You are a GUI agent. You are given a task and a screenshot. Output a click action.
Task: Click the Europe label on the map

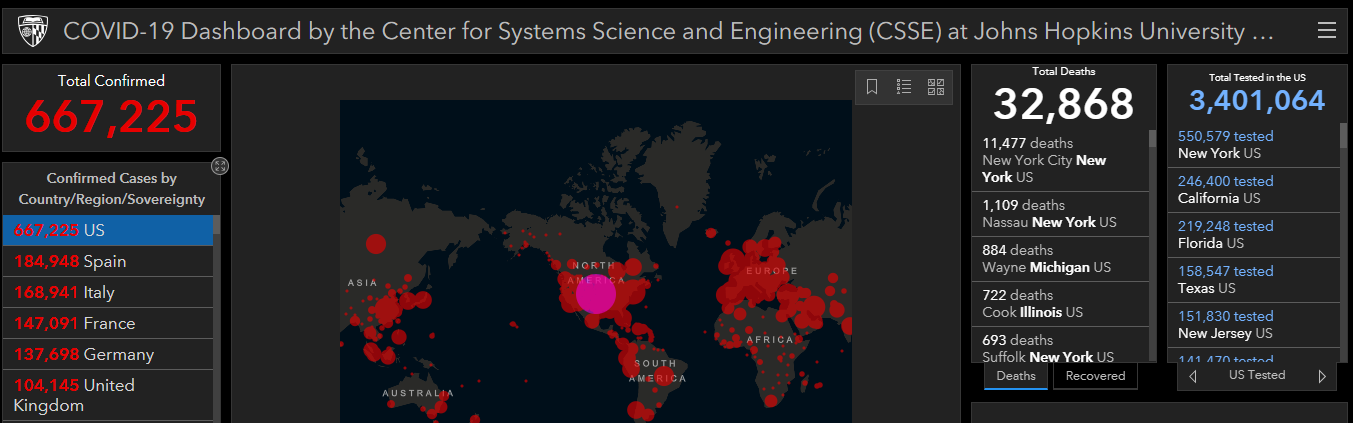click(x=772, y=271)
